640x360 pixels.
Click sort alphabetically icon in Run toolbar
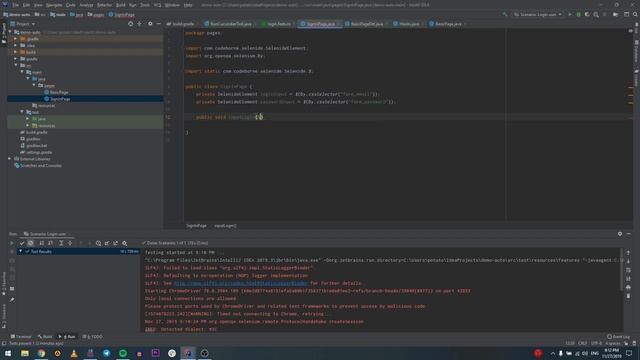click(x=42, y=243)
